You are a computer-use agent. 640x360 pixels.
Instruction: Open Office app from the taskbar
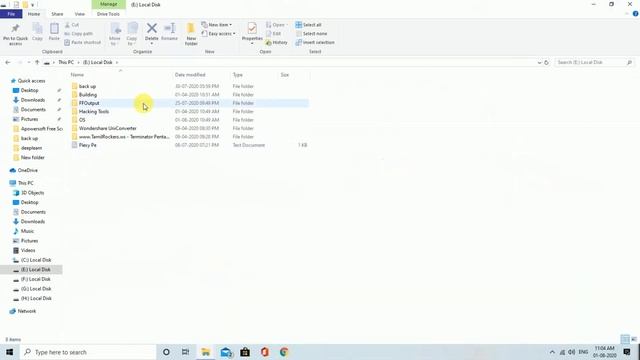(x=264, y=352)
